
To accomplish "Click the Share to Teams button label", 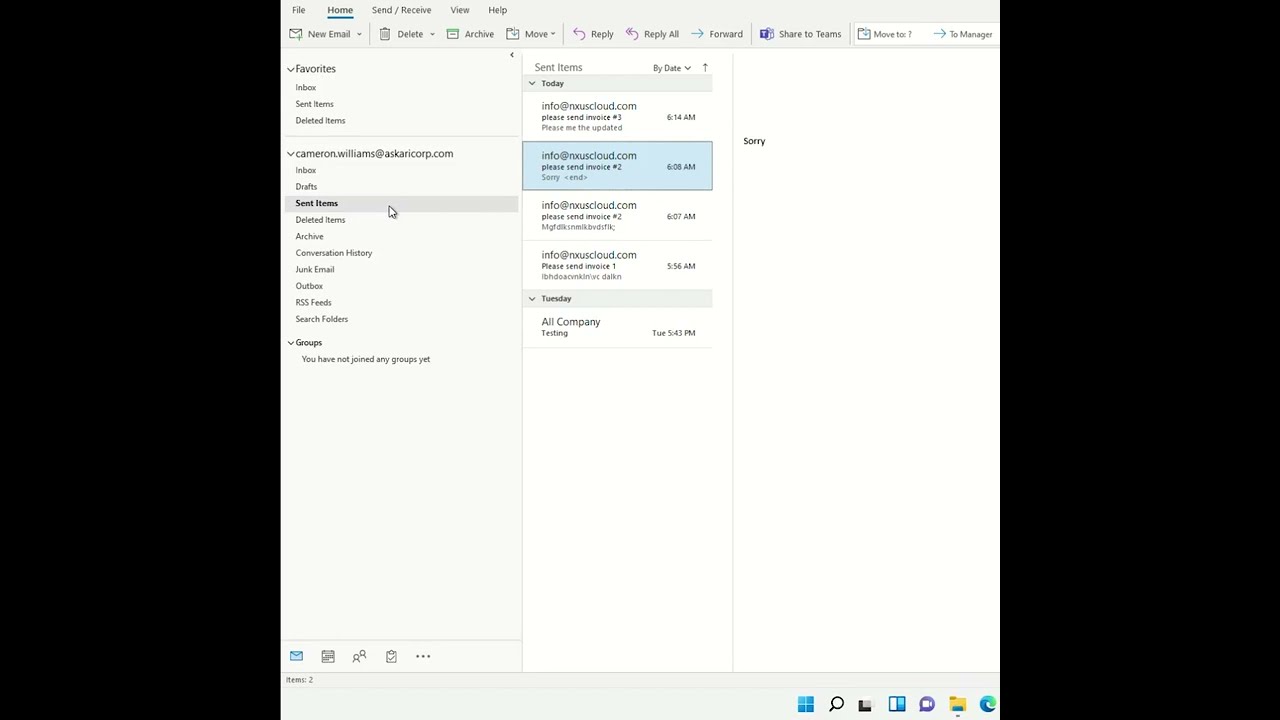I will pos(810,34).
